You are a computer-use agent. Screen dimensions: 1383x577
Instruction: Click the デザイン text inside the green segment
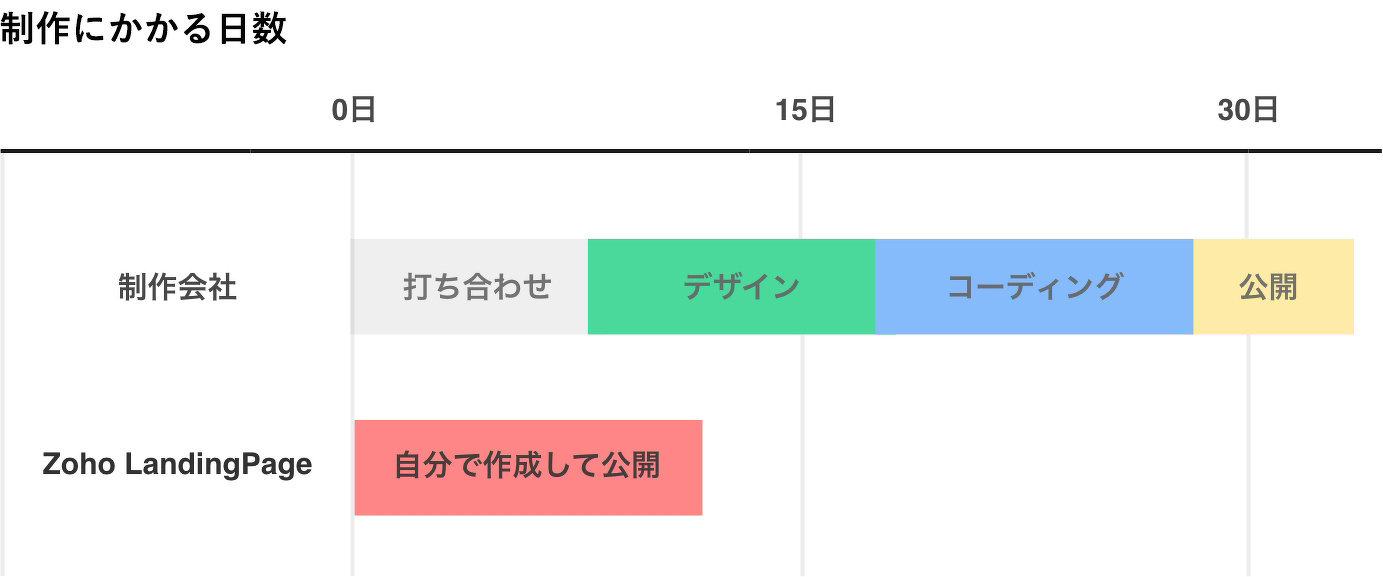(742, 288)
